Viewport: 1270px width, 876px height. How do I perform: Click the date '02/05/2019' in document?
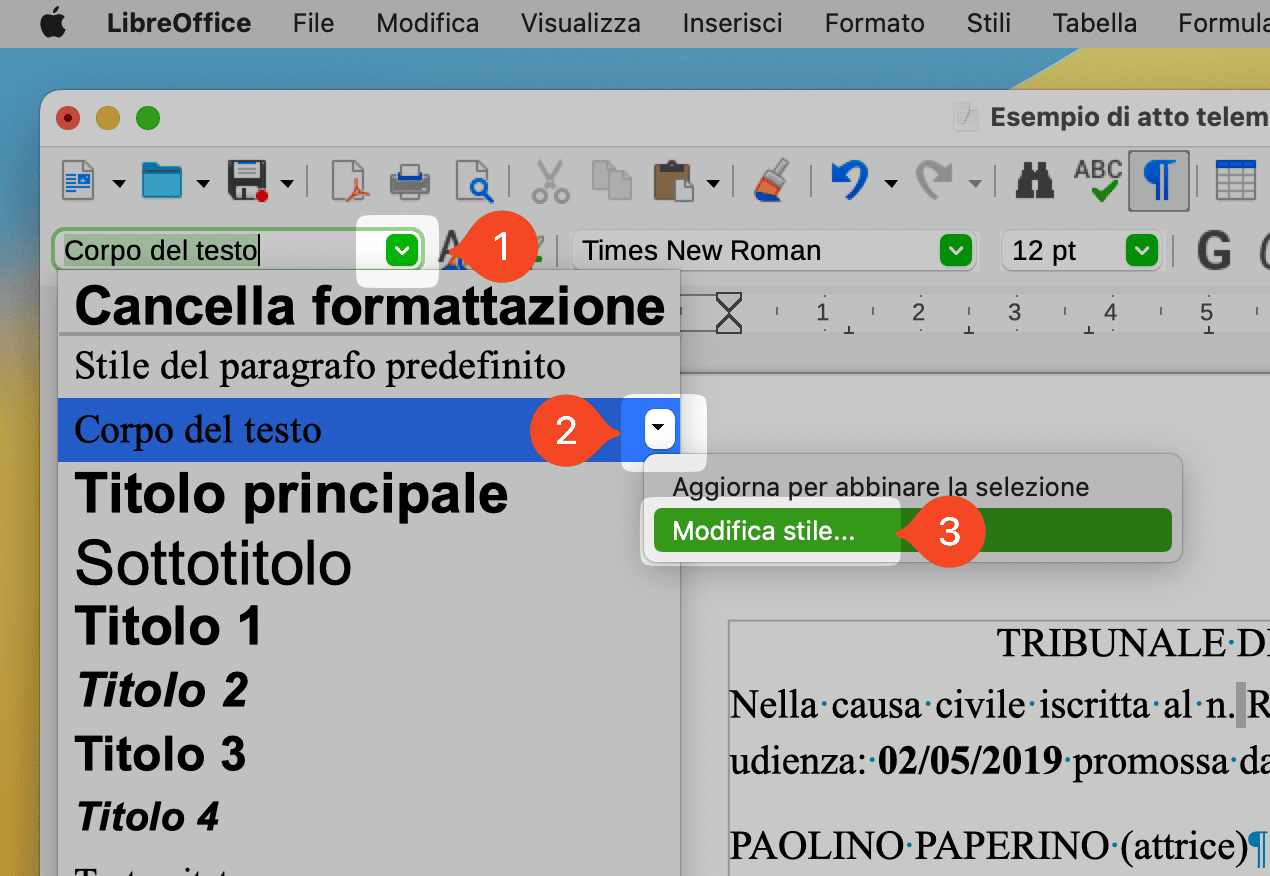tap(971, 762)
